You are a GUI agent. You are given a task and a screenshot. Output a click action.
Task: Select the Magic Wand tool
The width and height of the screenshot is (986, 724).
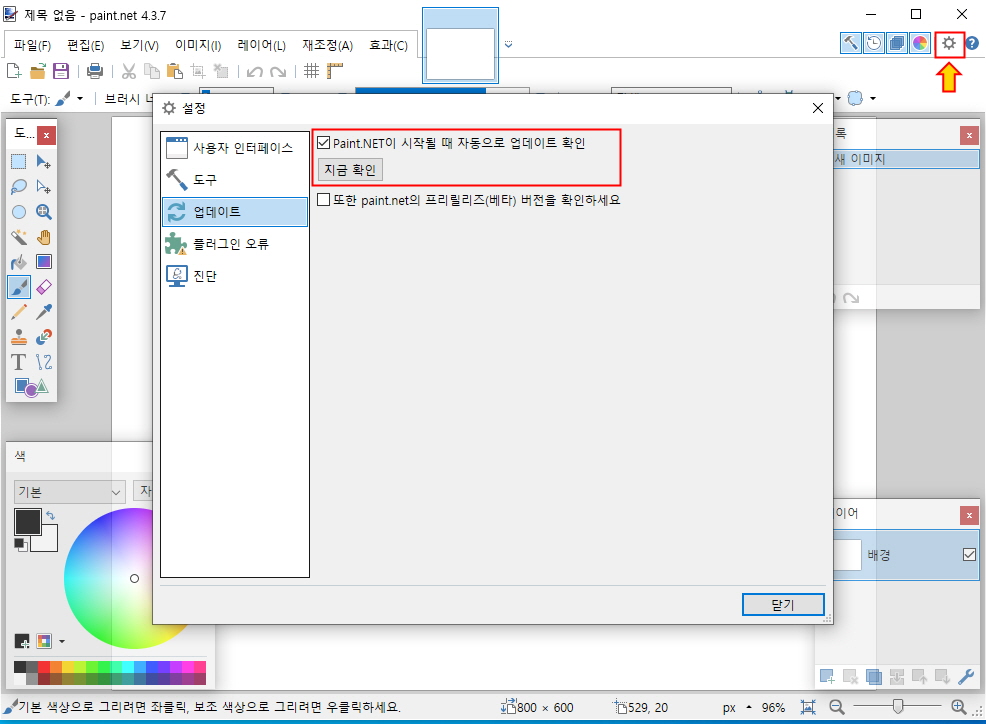[x=19, y=237]
